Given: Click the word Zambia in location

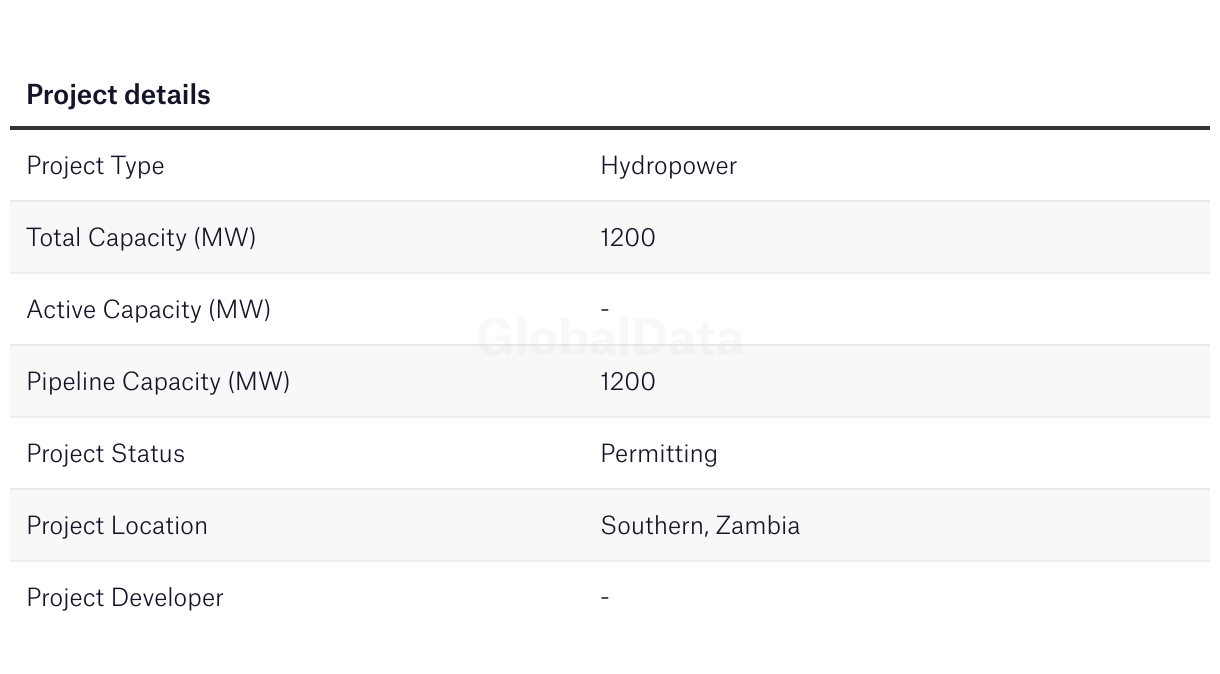Looking at the screenshot, I should tap(758, 526).
